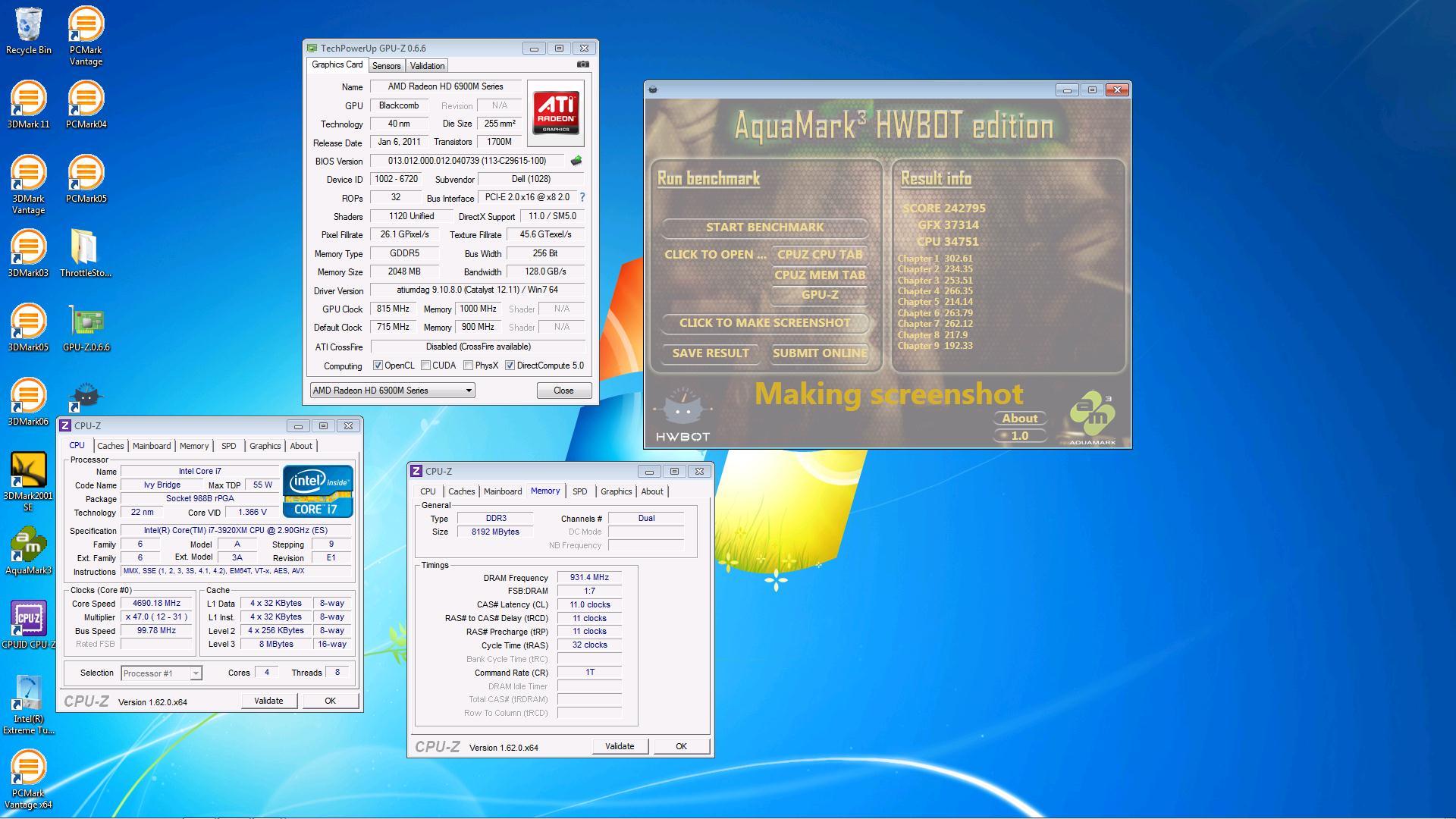Toggle the OpenCL checkbox in GPU-Z
Screen dimensions: 1456x819
click(x=378, y=366)
